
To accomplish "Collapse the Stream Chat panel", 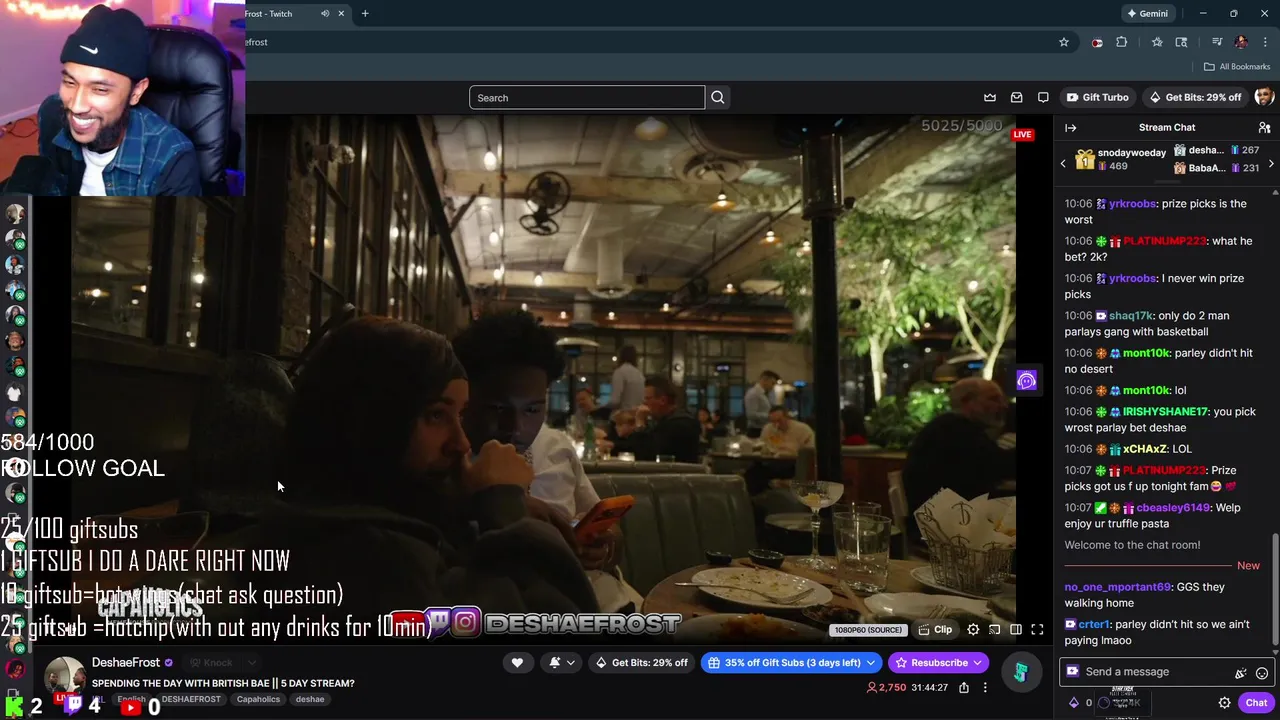I will tap(1070, 127).
